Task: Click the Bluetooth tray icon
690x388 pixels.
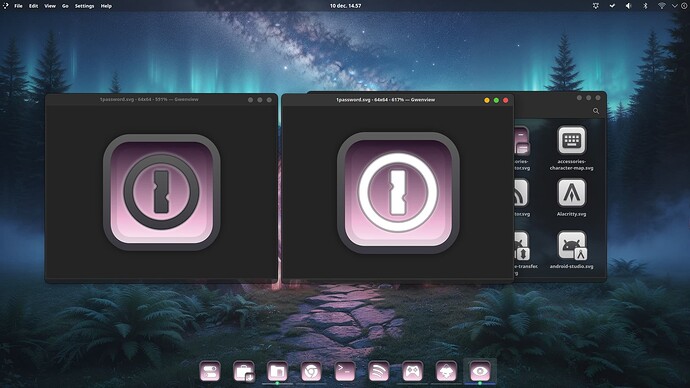Action: coord(645,6)
